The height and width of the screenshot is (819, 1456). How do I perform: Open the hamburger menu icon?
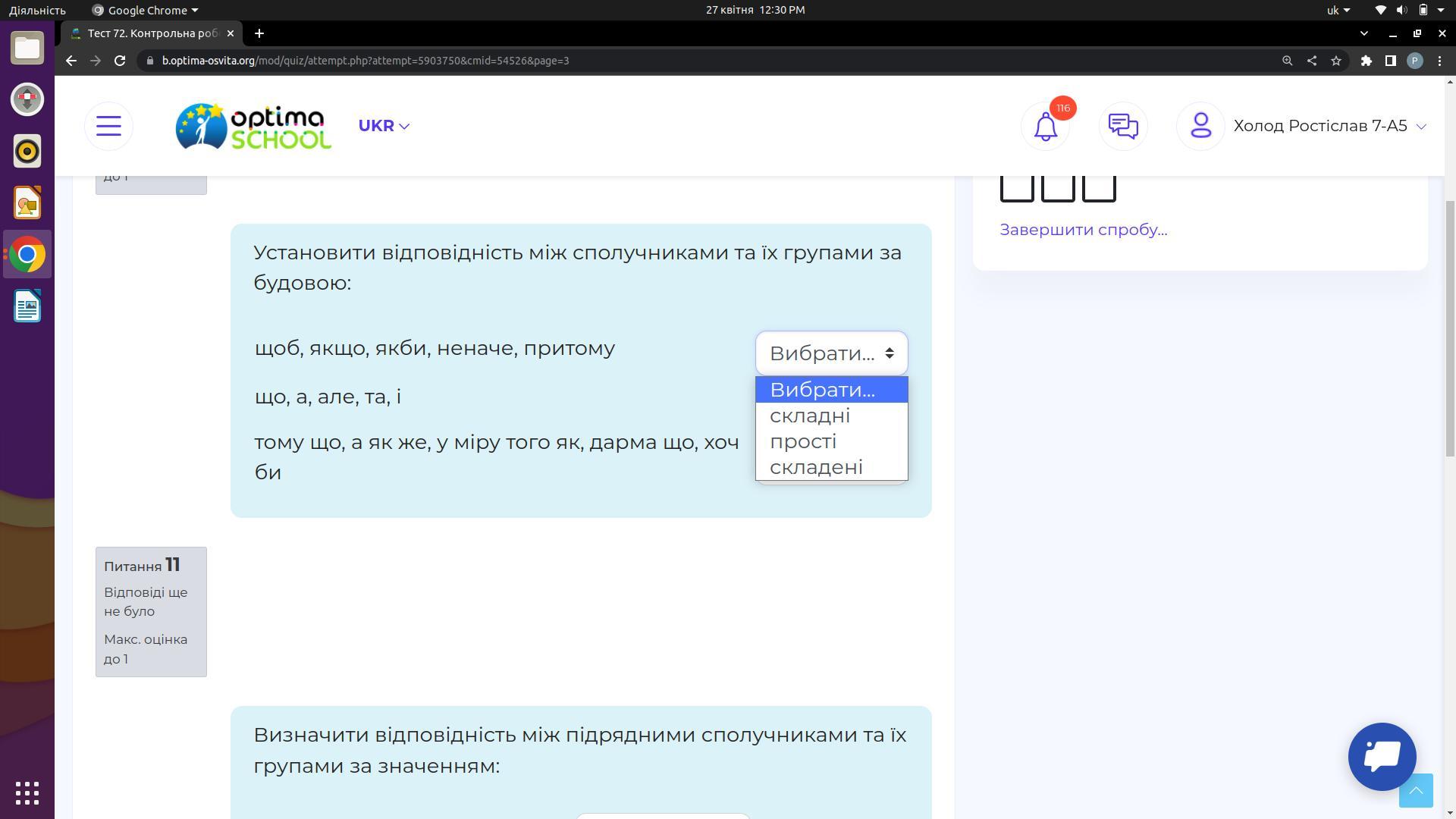coord(108,126)
